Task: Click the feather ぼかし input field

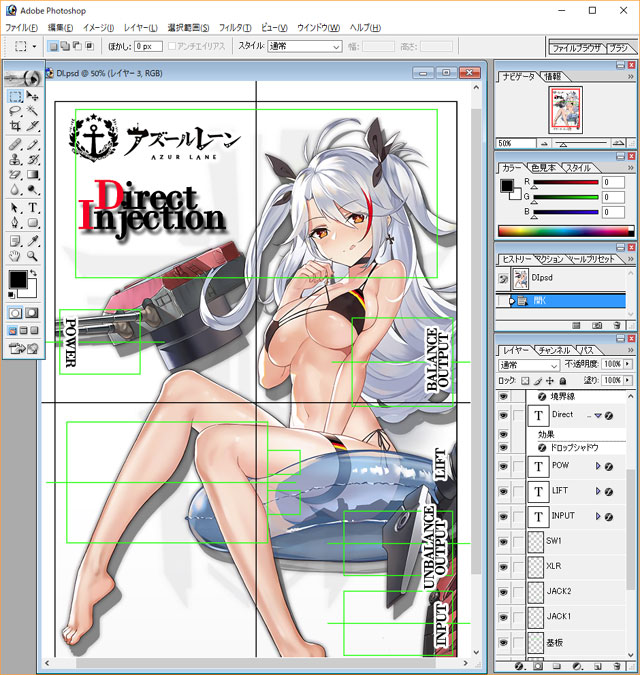Action: pyautogui.click(x=148, y=46)
